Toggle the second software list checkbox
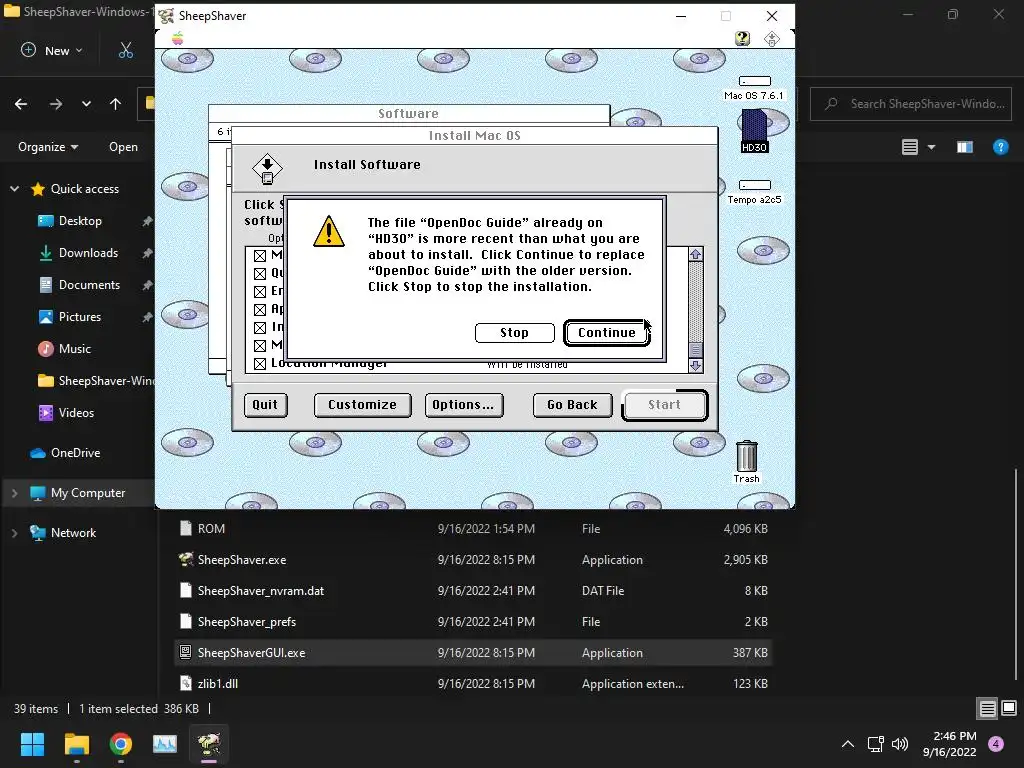The image size is (1024, 768). point(260,274)
